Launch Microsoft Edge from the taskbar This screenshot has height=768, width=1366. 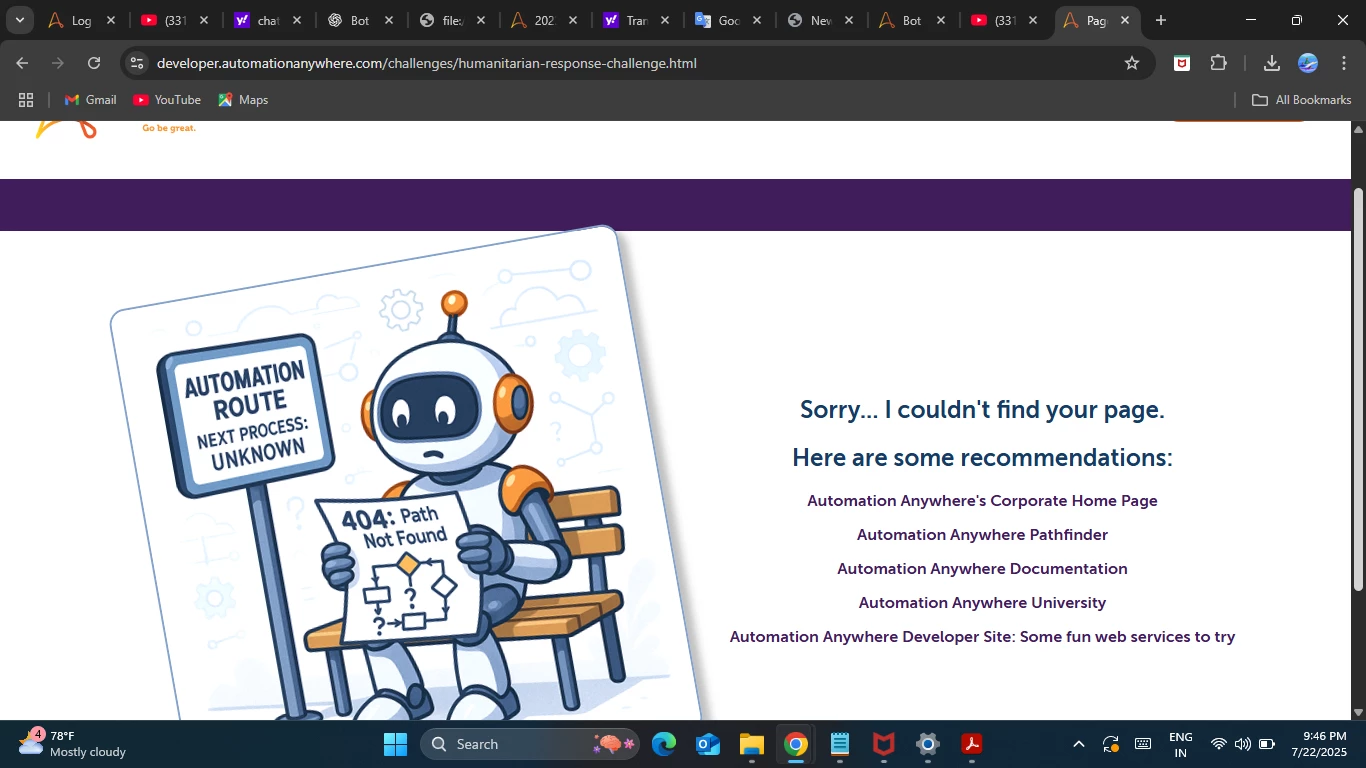(x=664, y=744)
